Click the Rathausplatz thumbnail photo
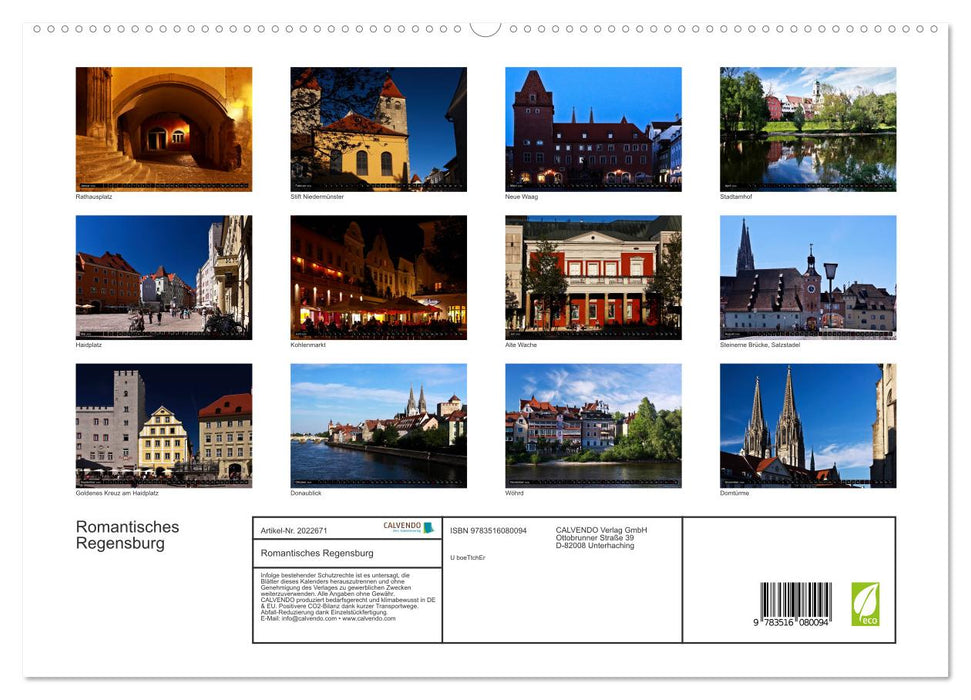This screenshot has height=700, width=971. pyautogui.click(x=163, y=127)
